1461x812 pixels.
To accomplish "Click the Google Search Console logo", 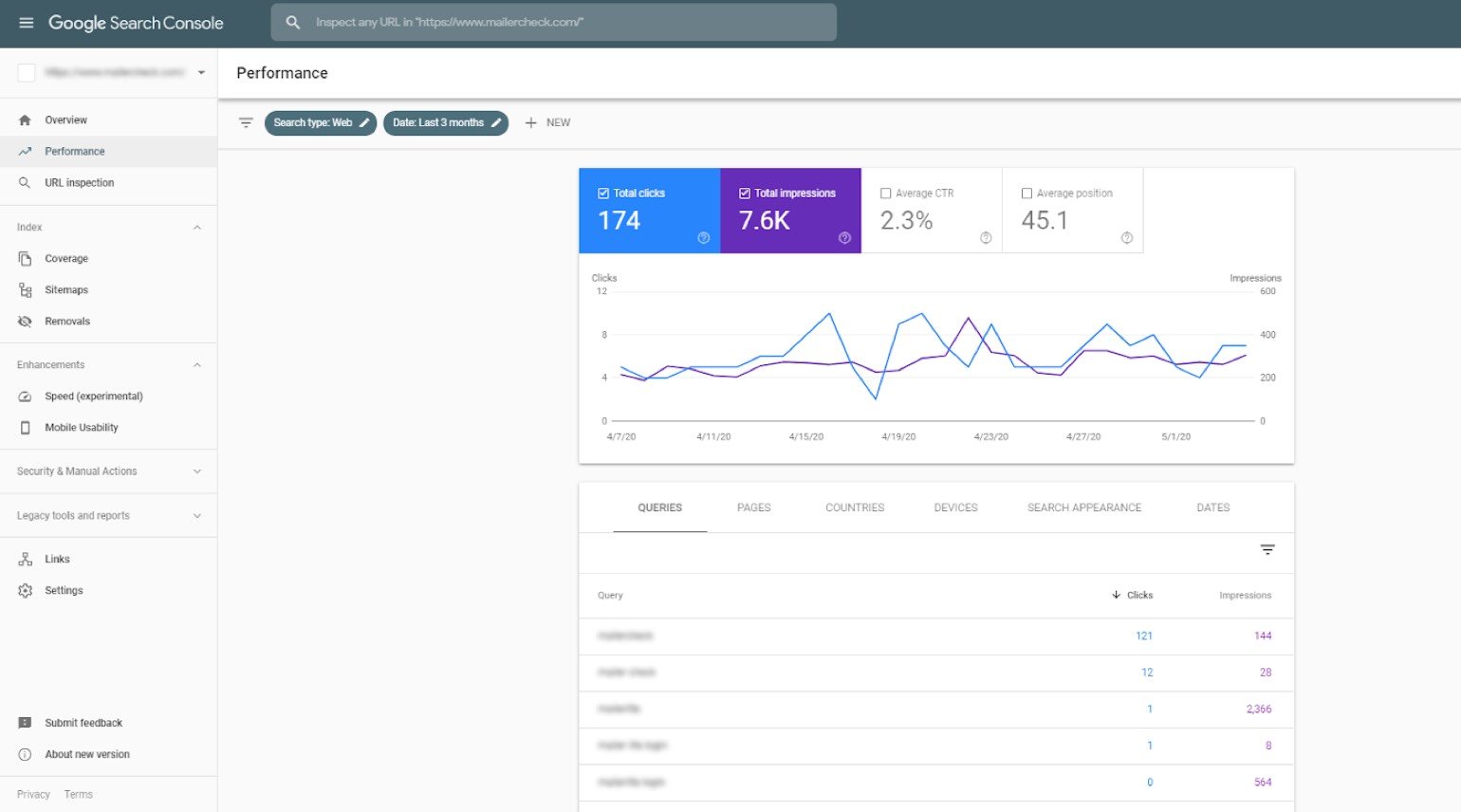I will [x=136, y=23].
